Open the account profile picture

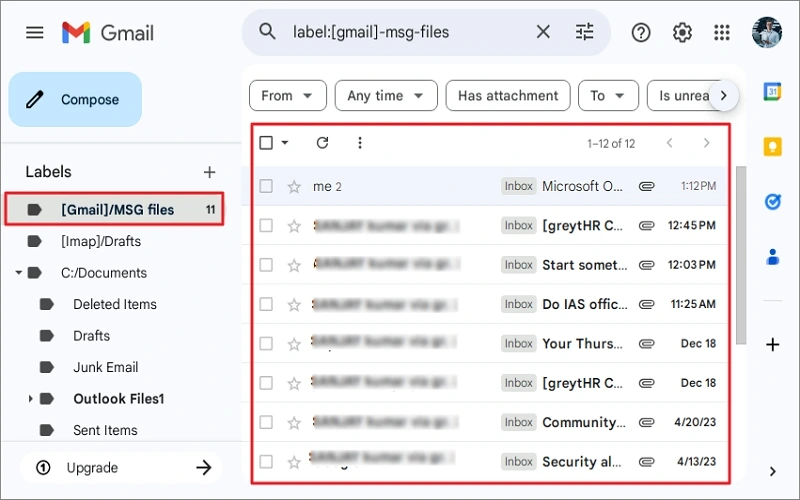(x=766, y=32)
